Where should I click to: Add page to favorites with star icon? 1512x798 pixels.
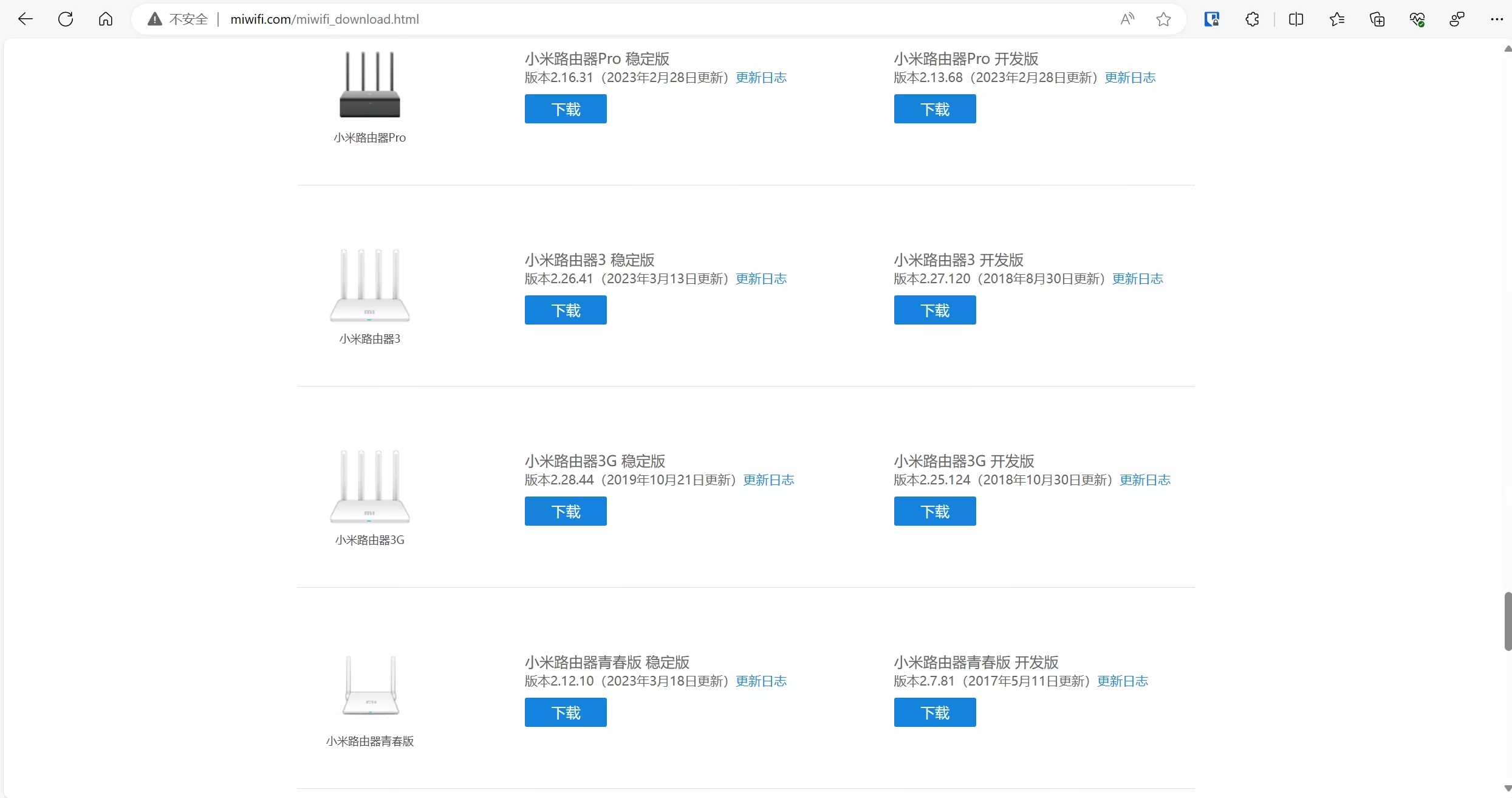pyautogui.click(x=1163, y=19)
